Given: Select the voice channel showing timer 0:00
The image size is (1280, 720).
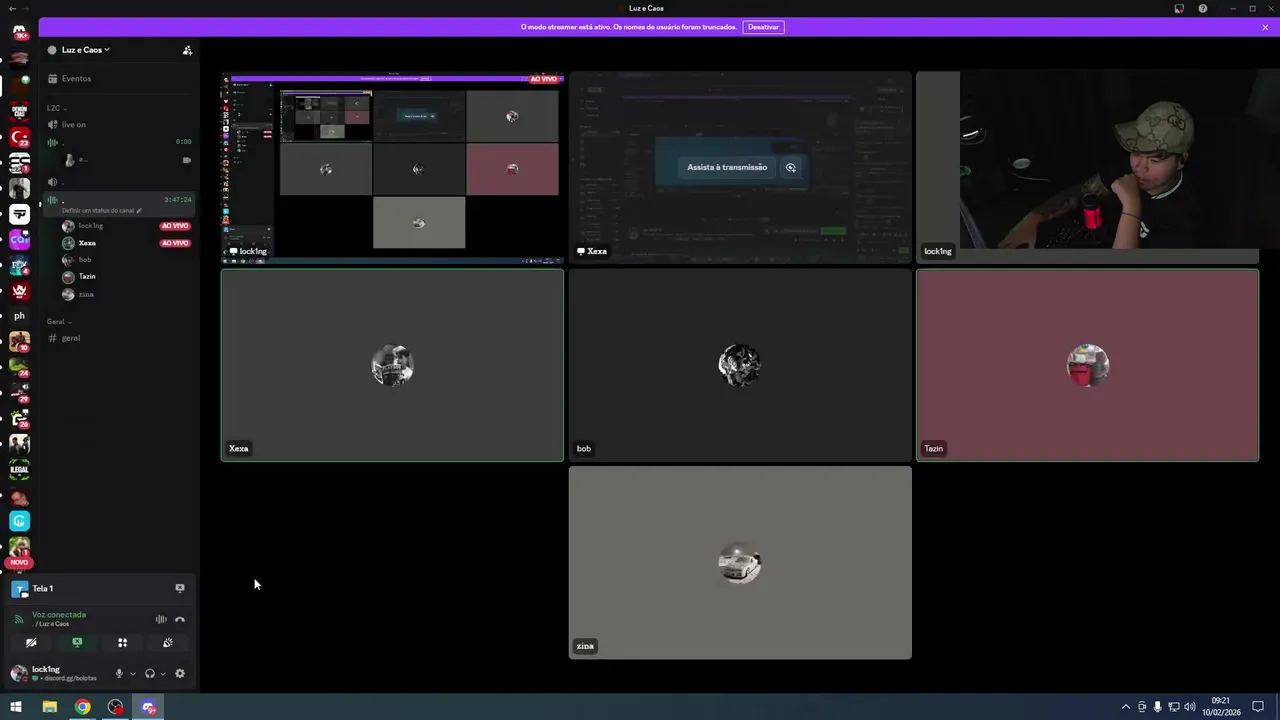Looking at the screenshot, I should pyautogui.click(x=119, y=142).
